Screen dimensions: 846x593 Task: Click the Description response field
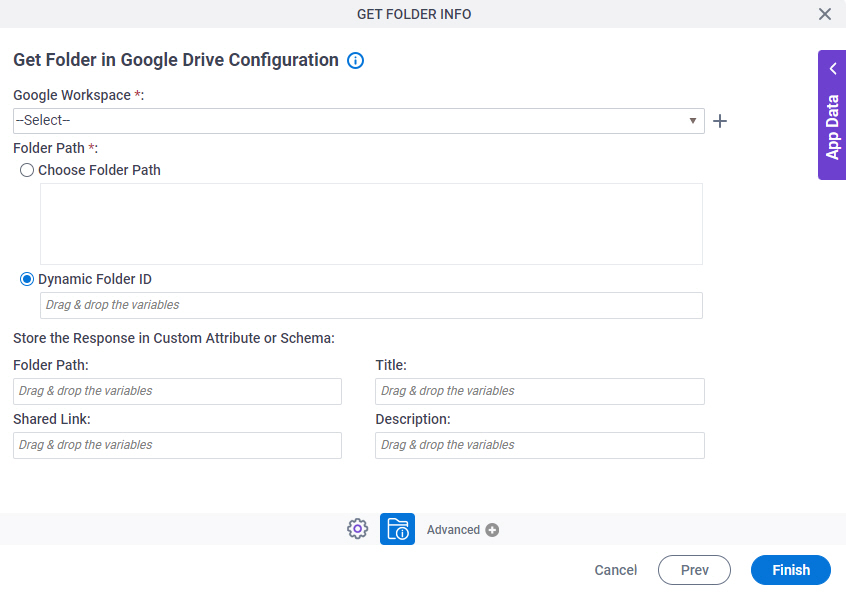540,445
